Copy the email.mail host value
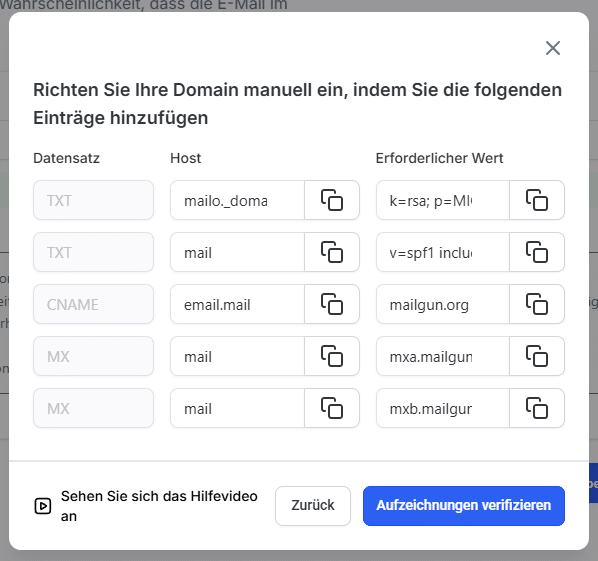Screen dimensions: 598x561 coord(332,304)
